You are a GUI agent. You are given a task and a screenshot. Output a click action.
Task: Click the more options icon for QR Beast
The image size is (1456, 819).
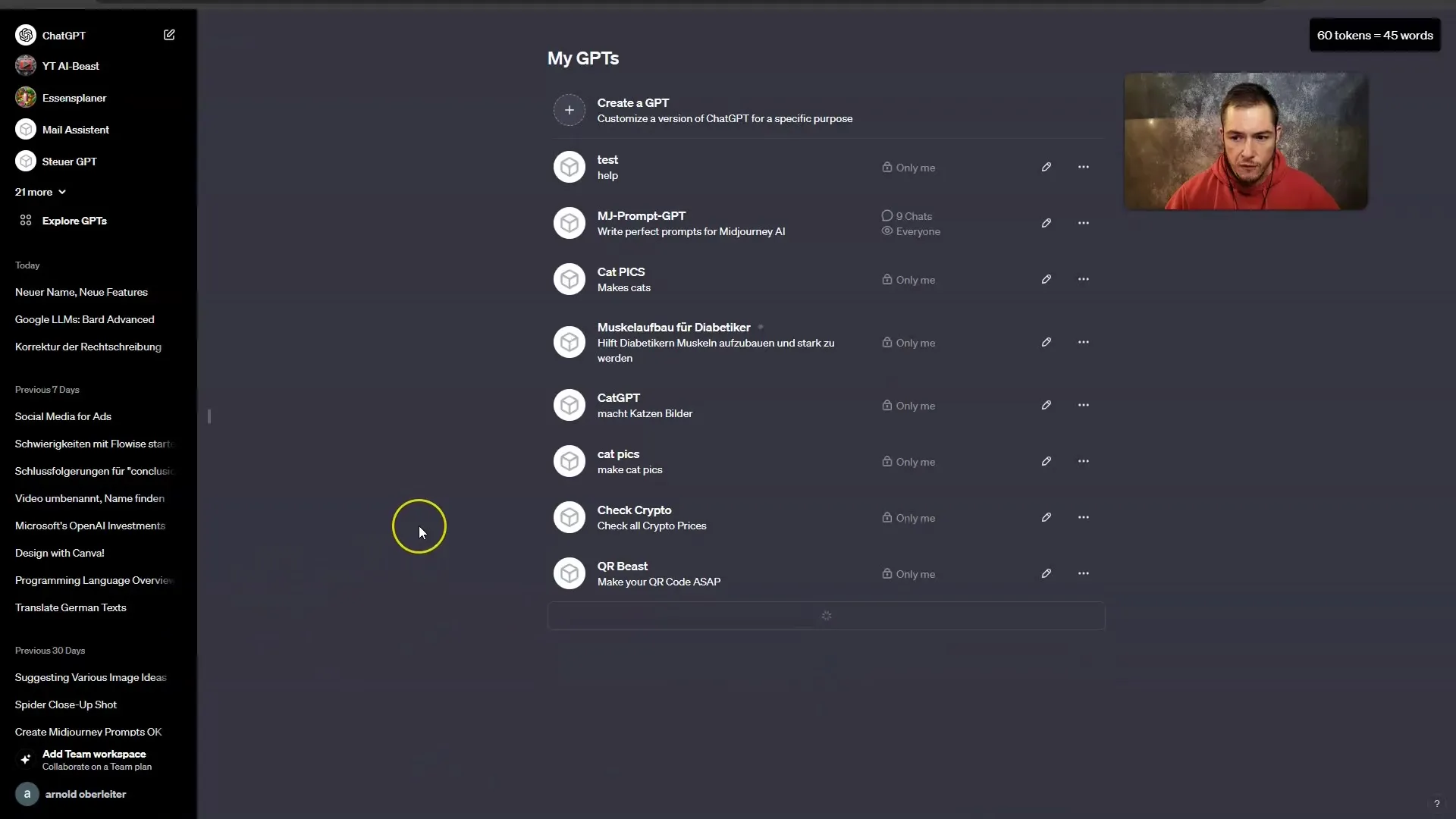(1083, 573)
